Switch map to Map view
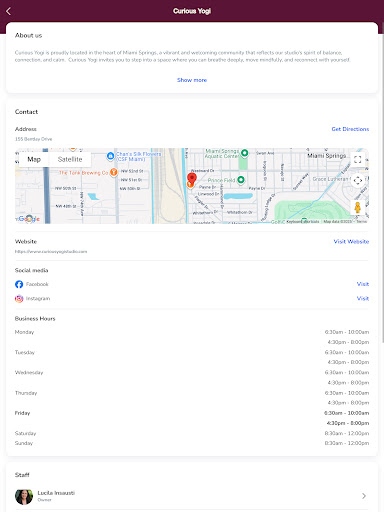The height and width of the screenshot is (512, 384). coord(34,159)
